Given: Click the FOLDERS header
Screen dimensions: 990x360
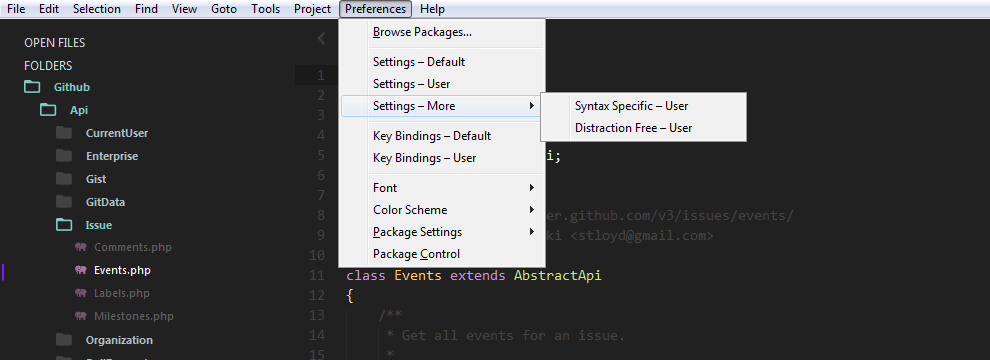Looking at the screenshot, I should click(48, 66).
